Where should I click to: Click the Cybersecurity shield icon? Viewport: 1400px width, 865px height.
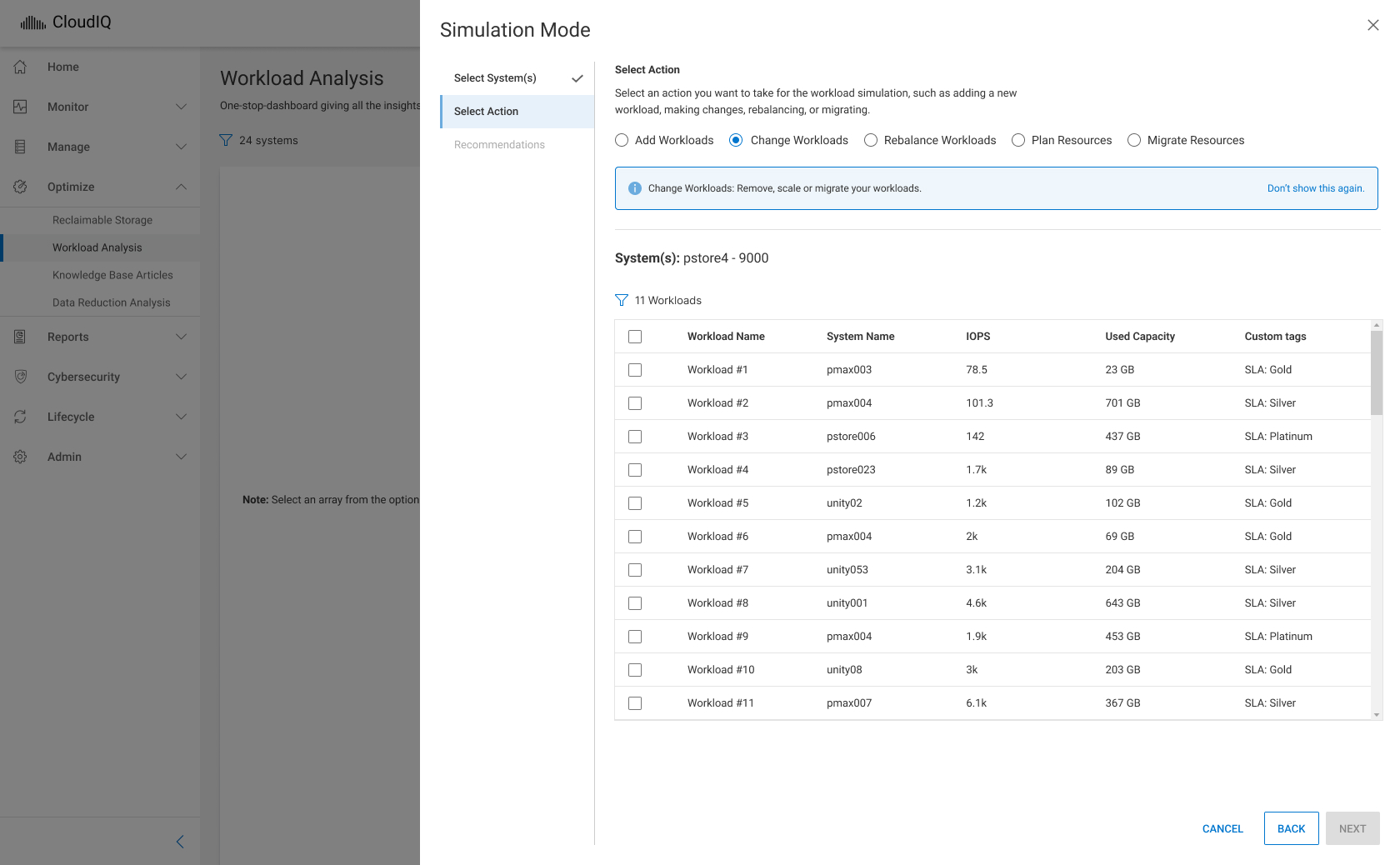(21, 377)
